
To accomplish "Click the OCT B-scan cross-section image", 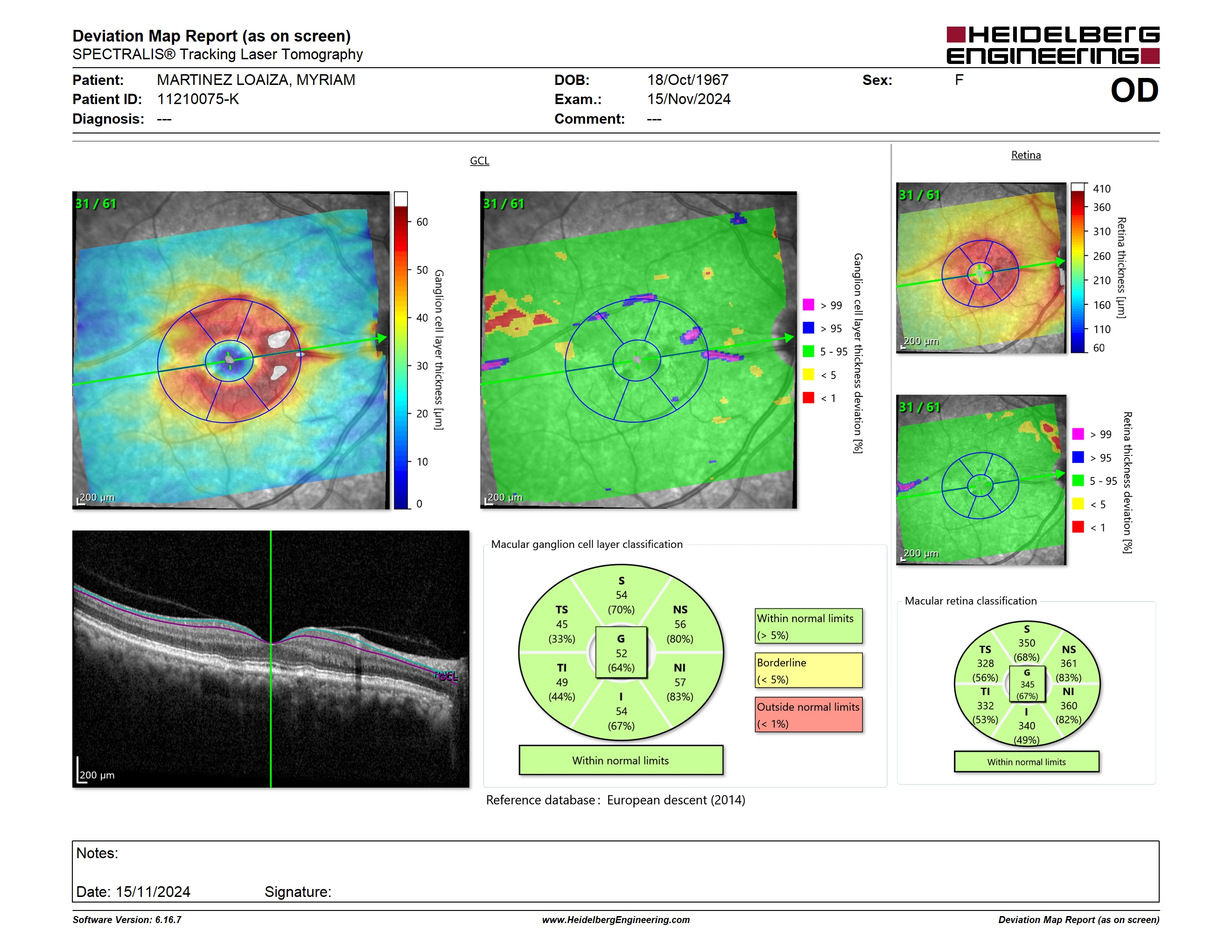I will point(271,659).
